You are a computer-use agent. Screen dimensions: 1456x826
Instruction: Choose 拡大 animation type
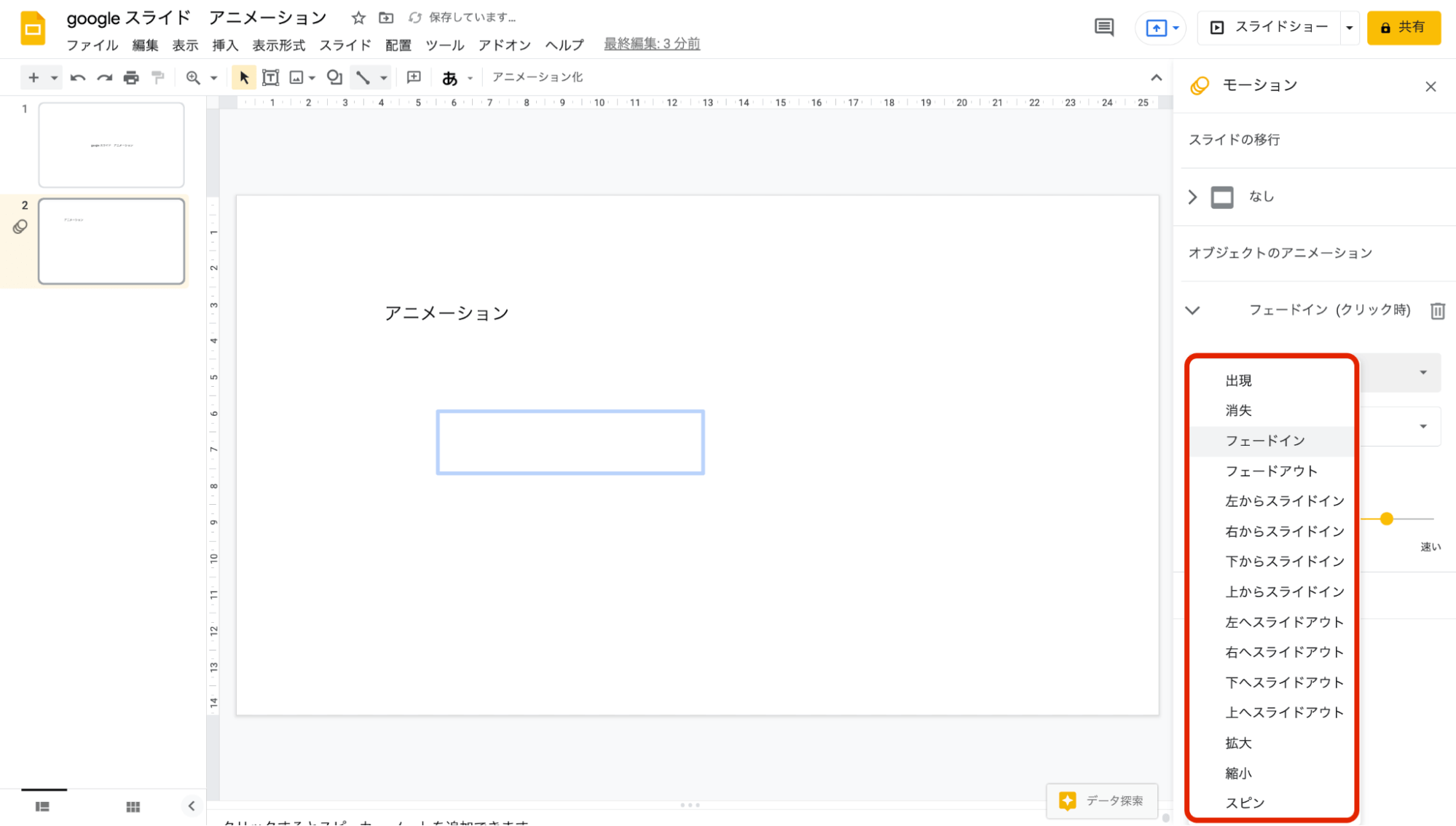tap(1272, 743)
